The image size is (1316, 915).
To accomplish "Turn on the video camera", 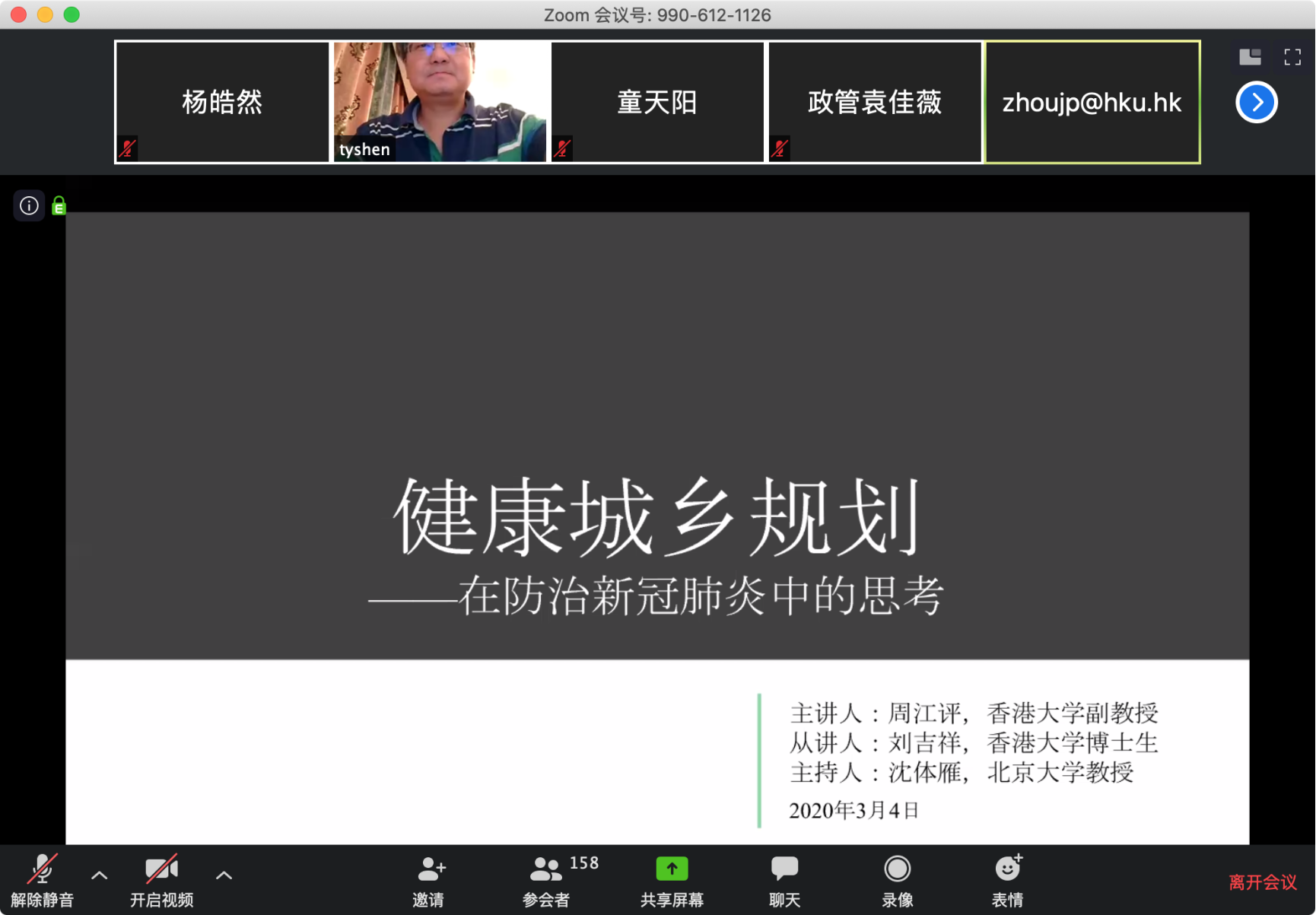I will [161, 869].
